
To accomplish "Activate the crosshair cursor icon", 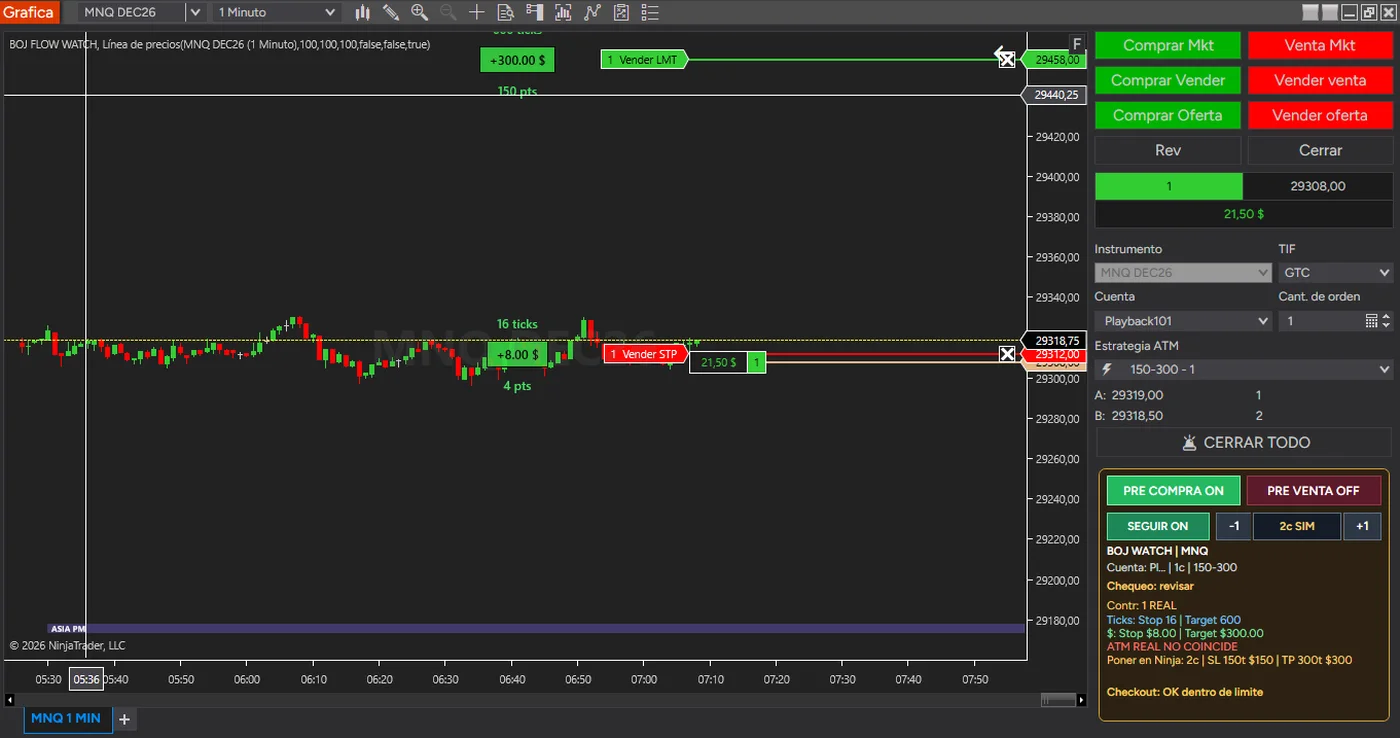I will (477, 12).
